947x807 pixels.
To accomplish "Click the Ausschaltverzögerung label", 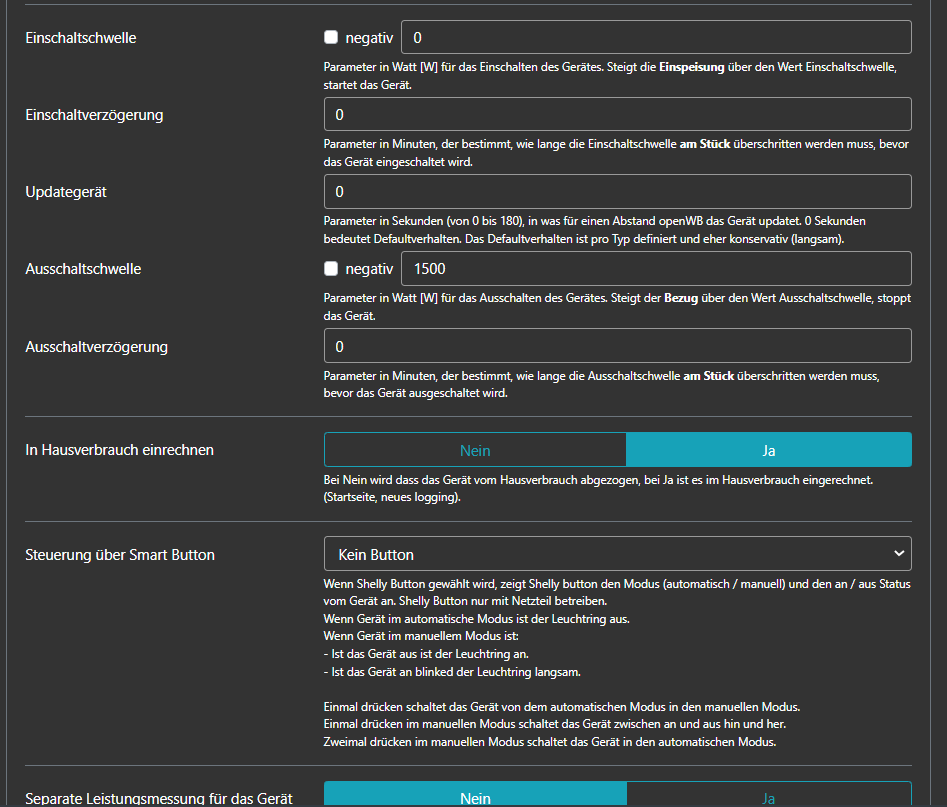I will [x=97, y=347].
